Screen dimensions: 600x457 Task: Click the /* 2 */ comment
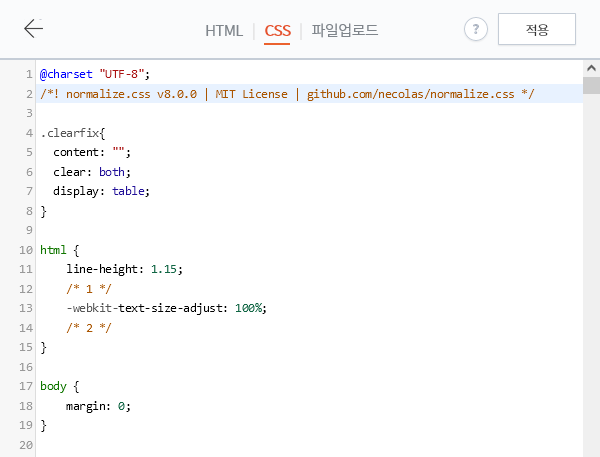tap(89, 328)
